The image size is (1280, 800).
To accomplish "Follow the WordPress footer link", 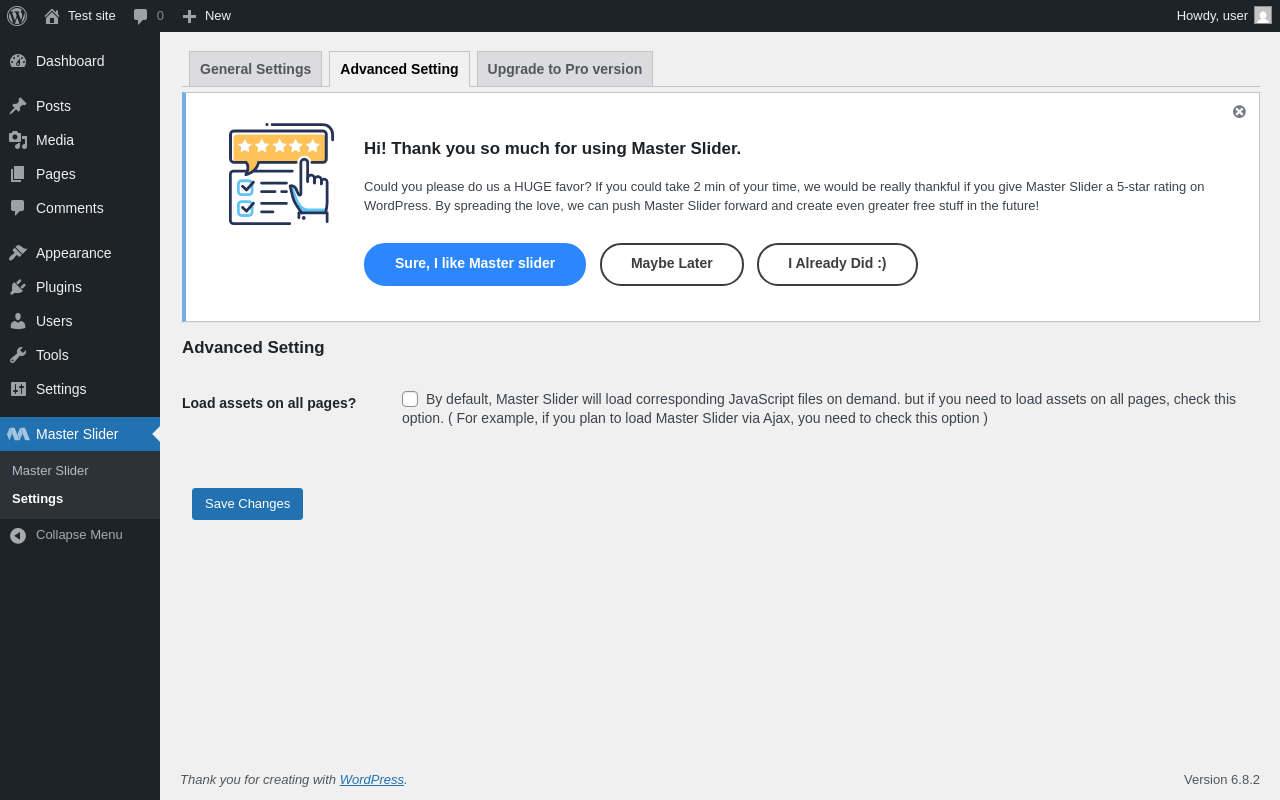I will pos(372,780).
